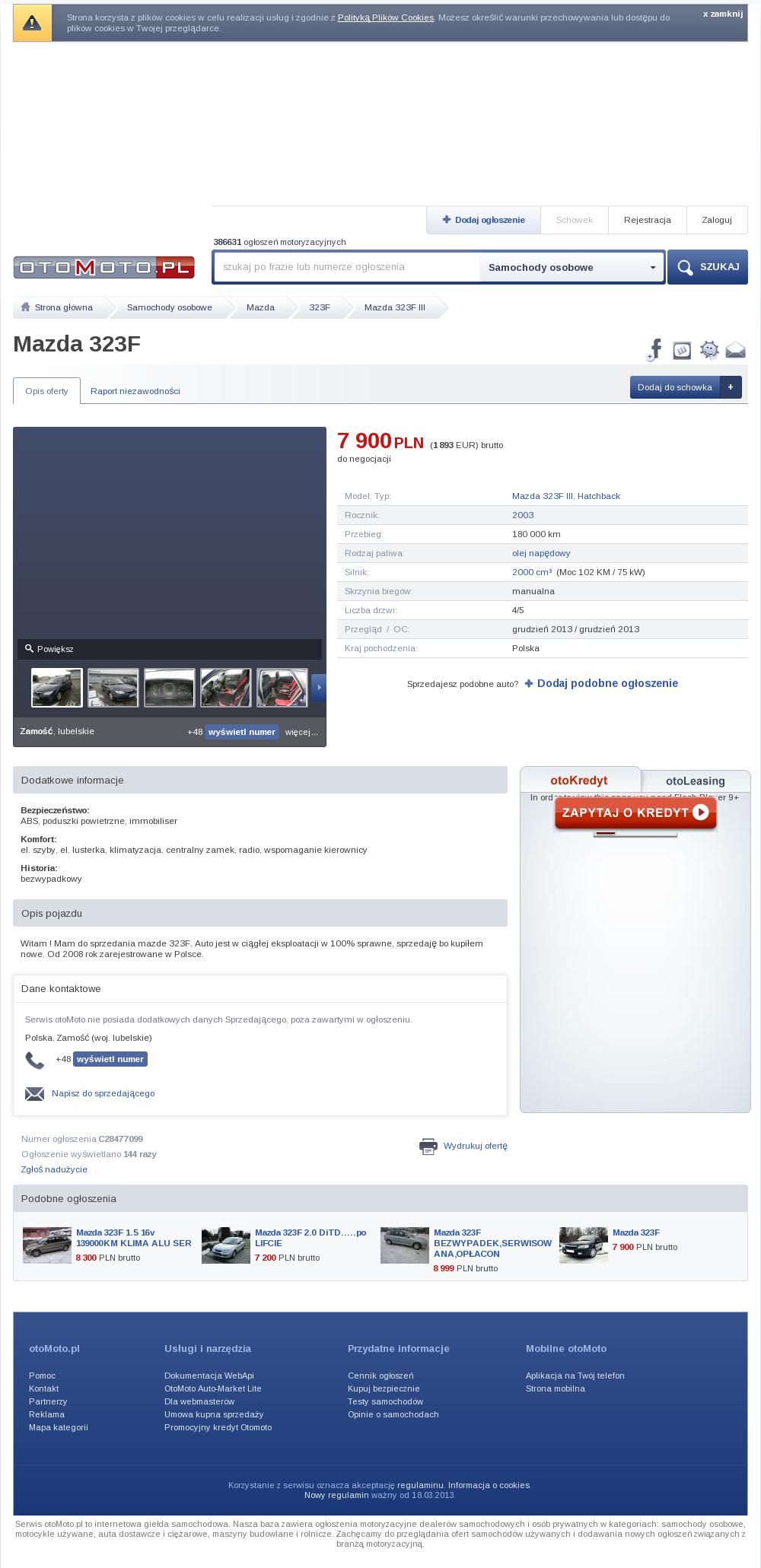This screenshot has height=1568, width=761.
Task: Open 'Aplikacja na Twój telefon' link
Action: [x=575, y=1376]
